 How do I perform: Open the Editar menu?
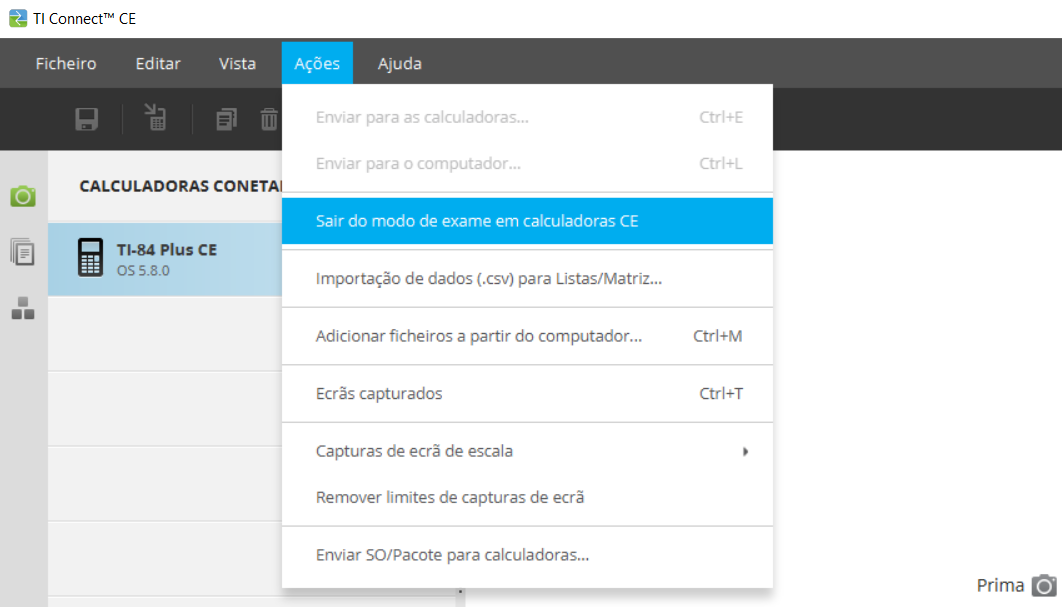coord(158,63)
